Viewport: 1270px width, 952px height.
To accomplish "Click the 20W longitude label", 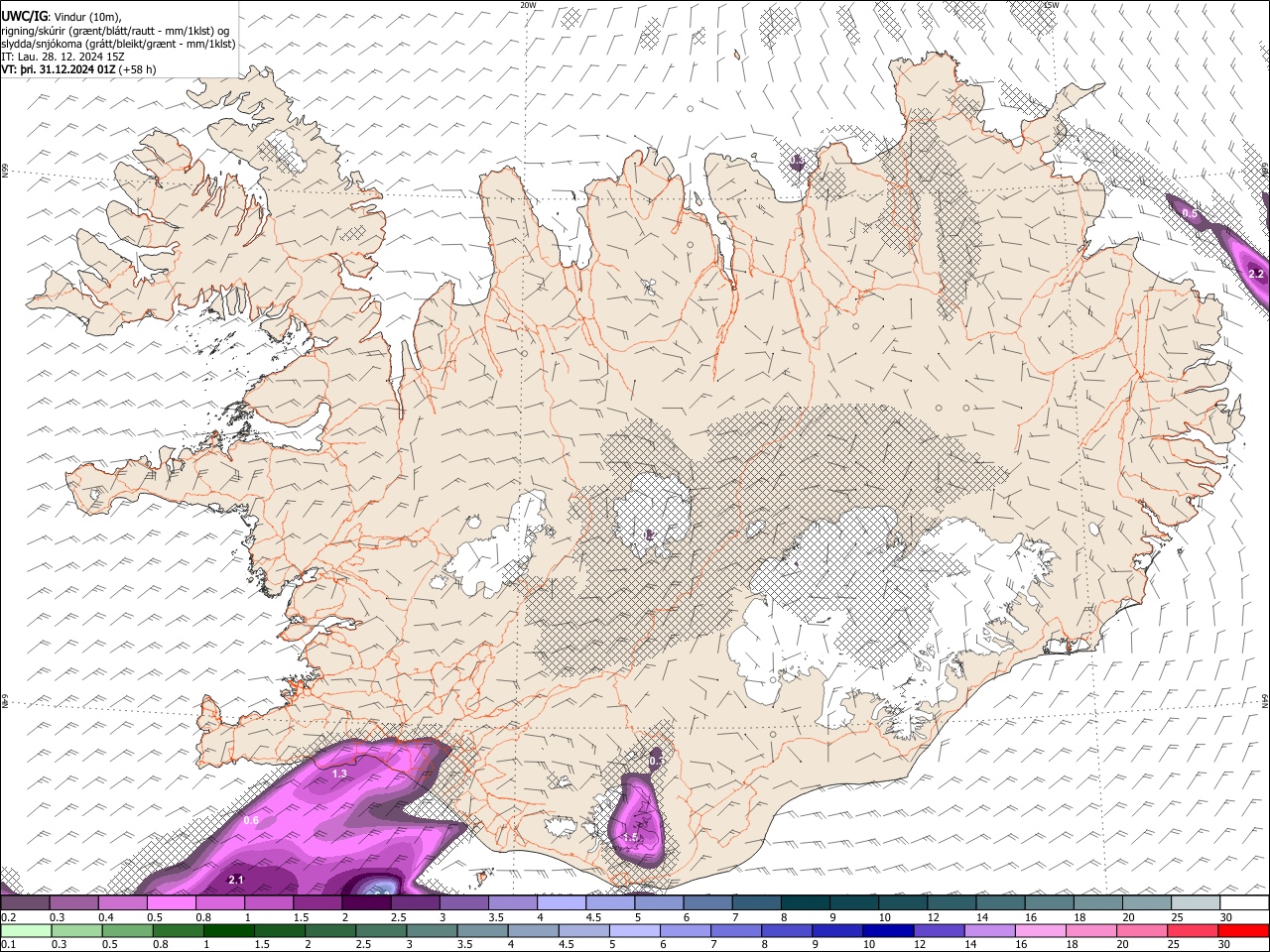I will 528,5.
